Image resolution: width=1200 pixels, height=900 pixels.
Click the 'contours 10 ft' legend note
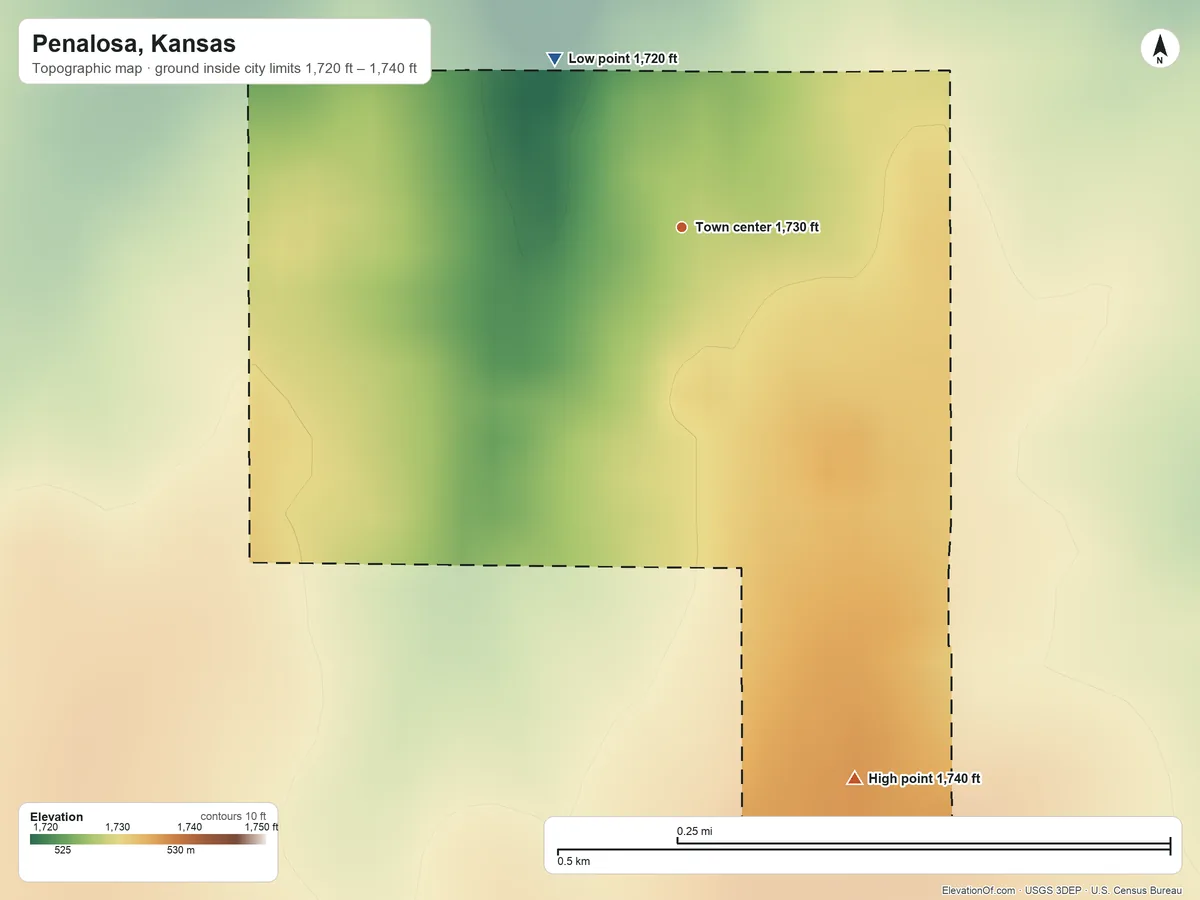point(233,817)
